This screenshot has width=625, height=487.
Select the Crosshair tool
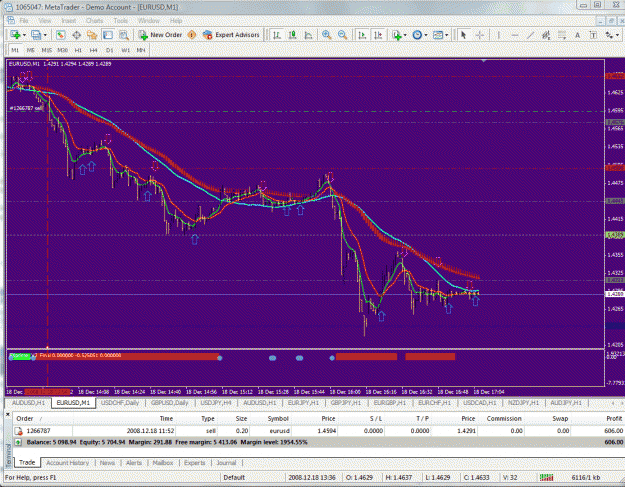(x=480, y=35)
